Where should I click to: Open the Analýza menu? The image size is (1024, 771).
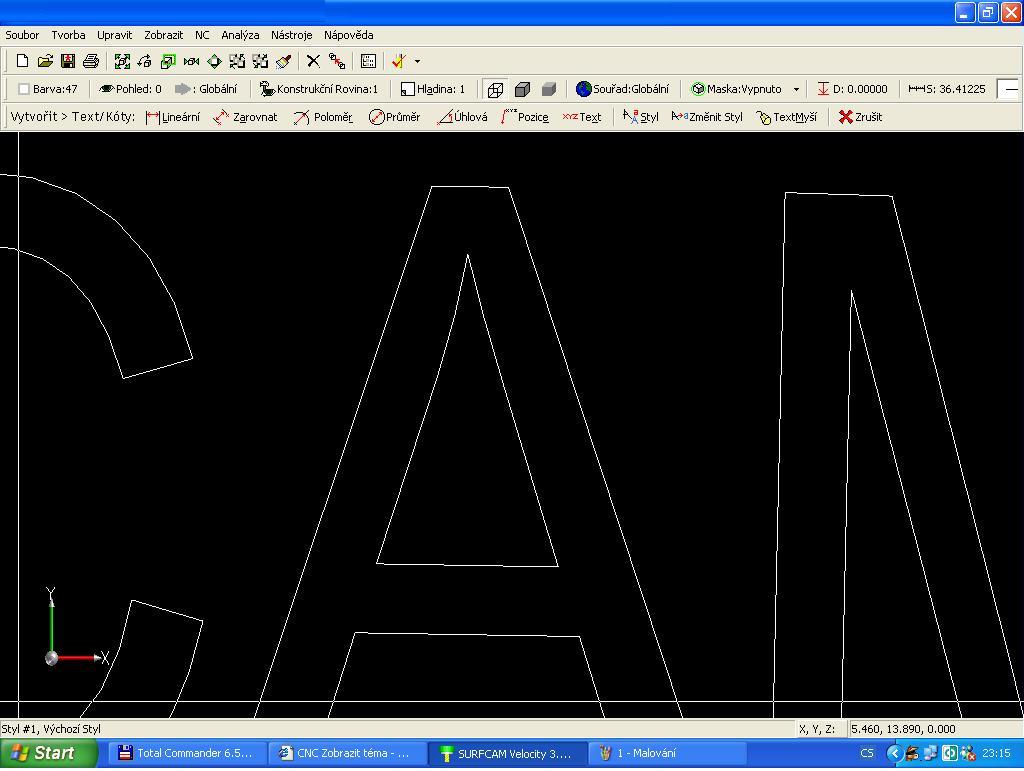pyautogui.click(x=240, y=35)
